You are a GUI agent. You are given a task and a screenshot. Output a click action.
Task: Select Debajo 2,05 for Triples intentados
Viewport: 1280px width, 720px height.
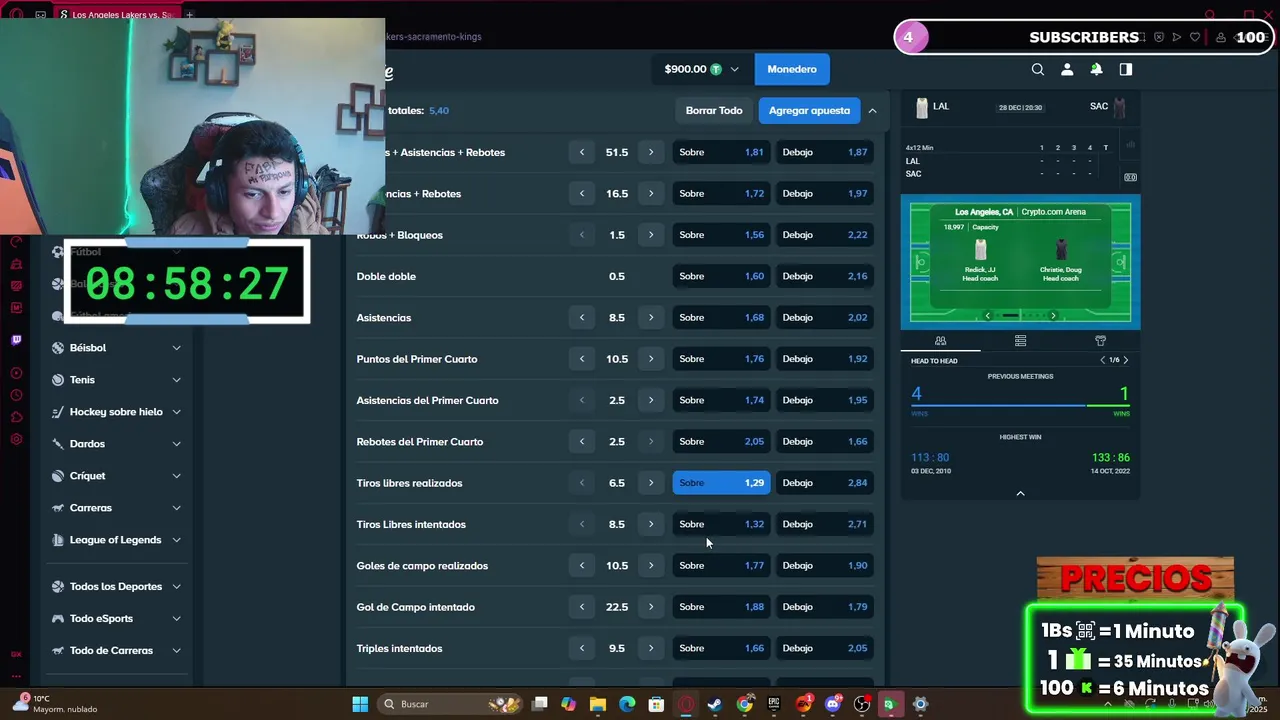pos(825,648)
